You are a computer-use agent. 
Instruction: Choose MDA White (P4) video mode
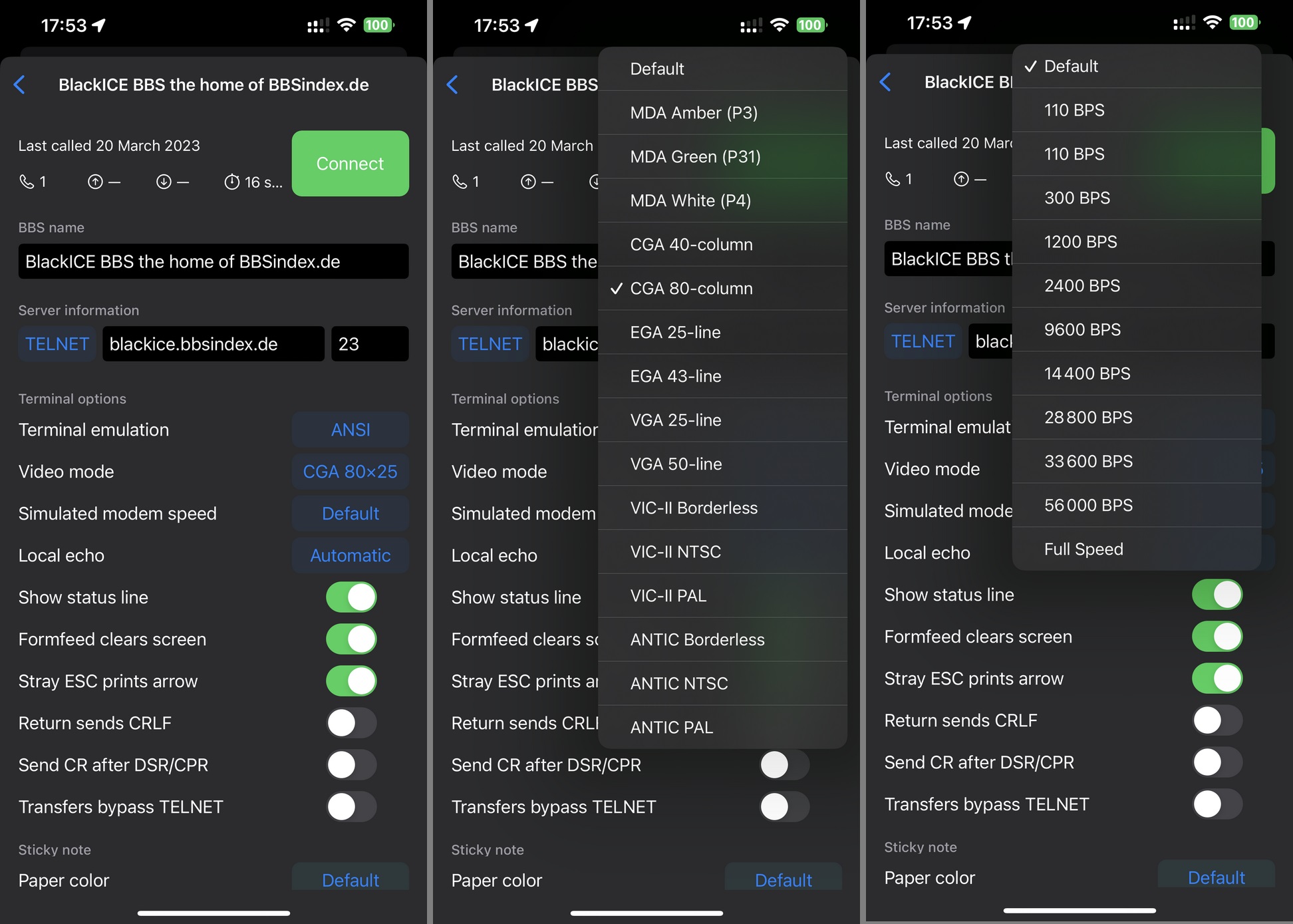click(723, 200)
